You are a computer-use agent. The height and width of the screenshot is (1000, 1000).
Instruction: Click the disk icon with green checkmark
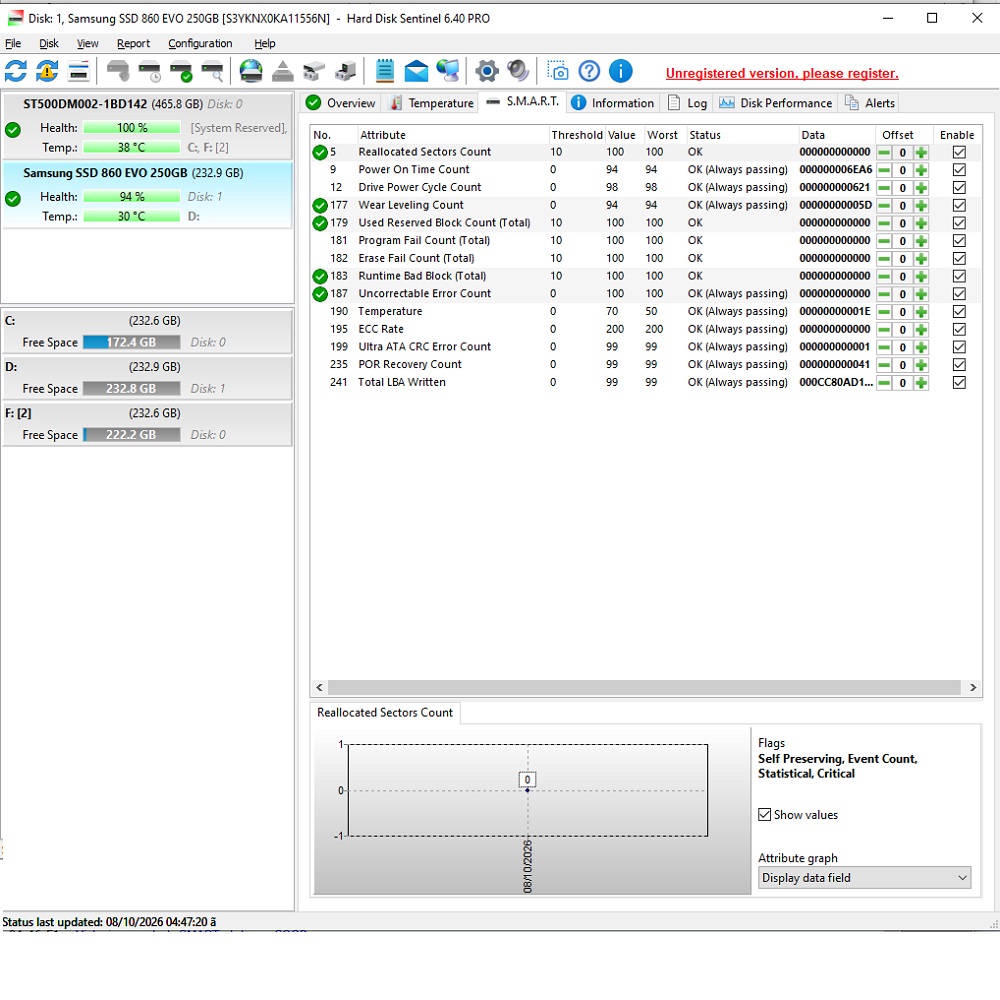point(181,71)
